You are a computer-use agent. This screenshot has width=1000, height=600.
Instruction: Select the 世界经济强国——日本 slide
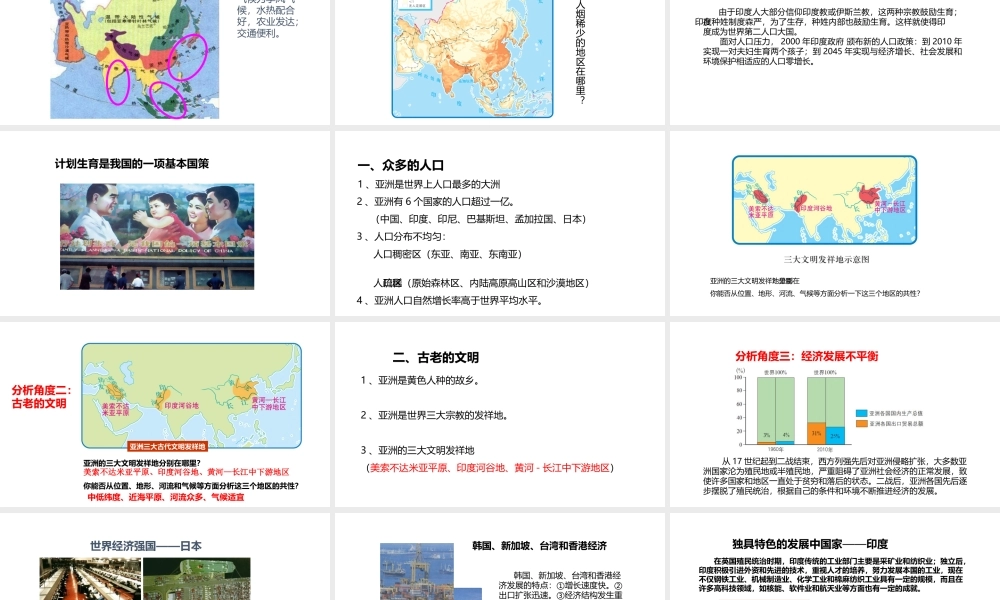165,557
